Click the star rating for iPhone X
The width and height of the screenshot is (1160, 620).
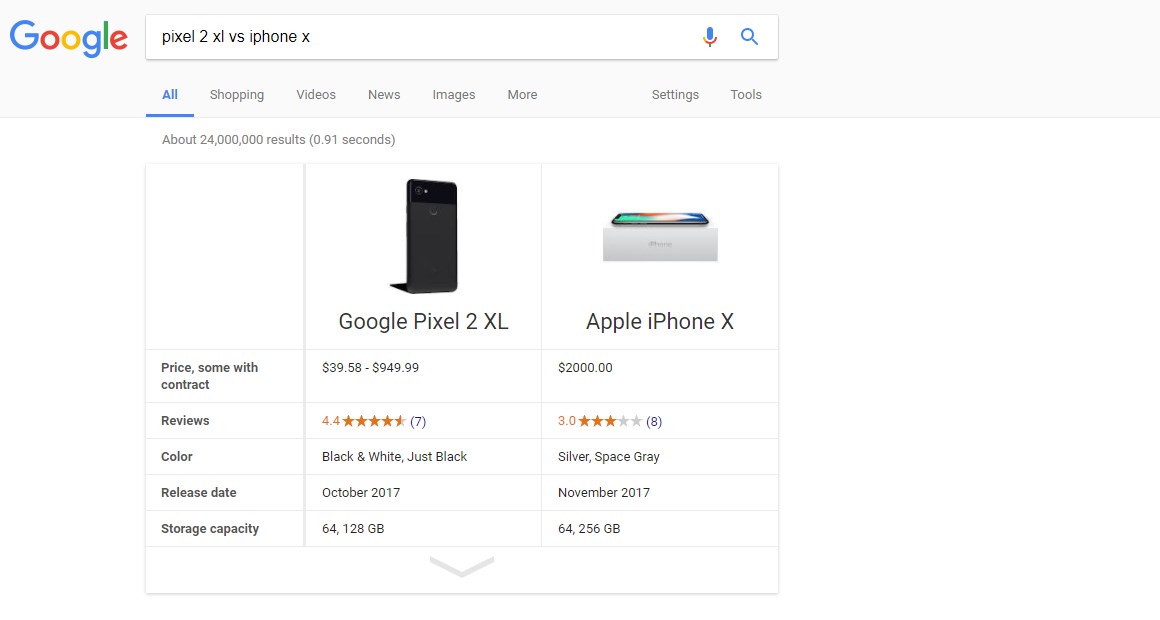coord(611,421)
